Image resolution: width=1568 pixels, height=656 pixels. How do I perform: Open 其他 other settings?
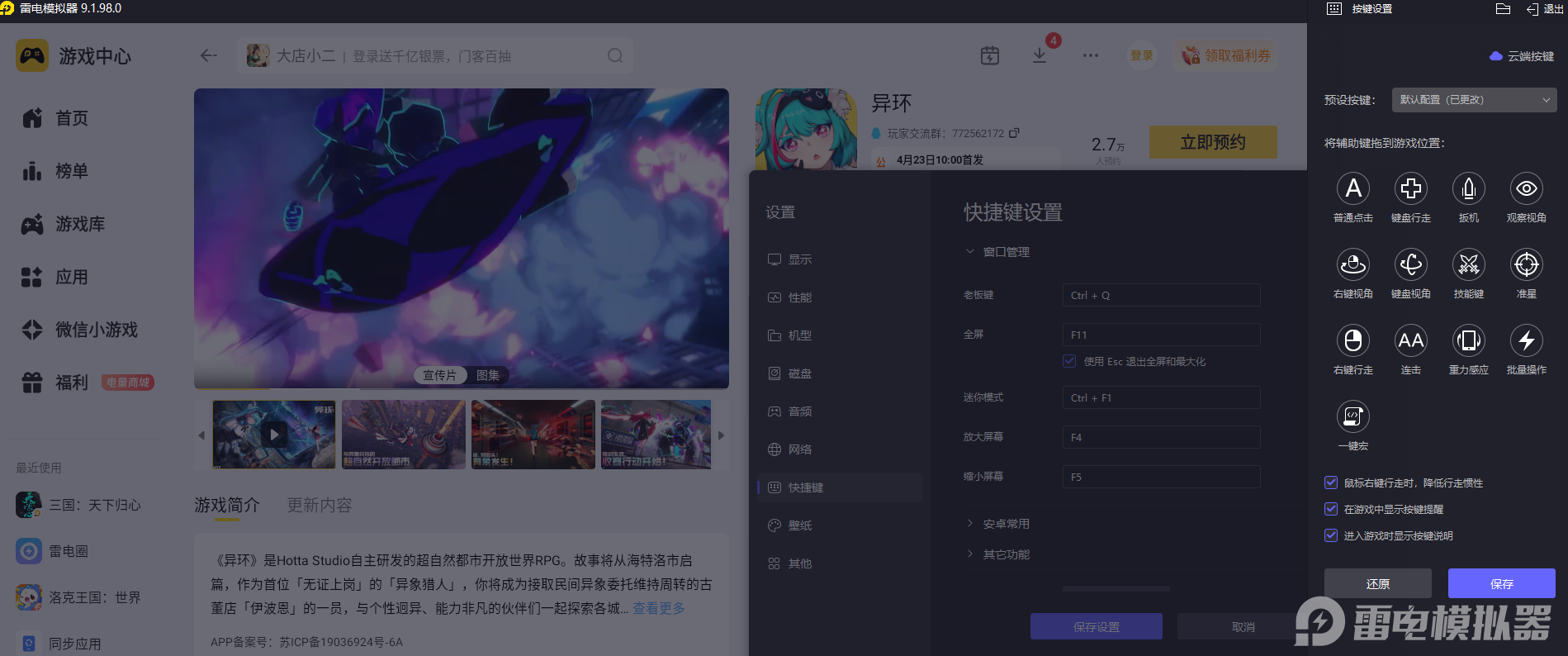point(840,563)
